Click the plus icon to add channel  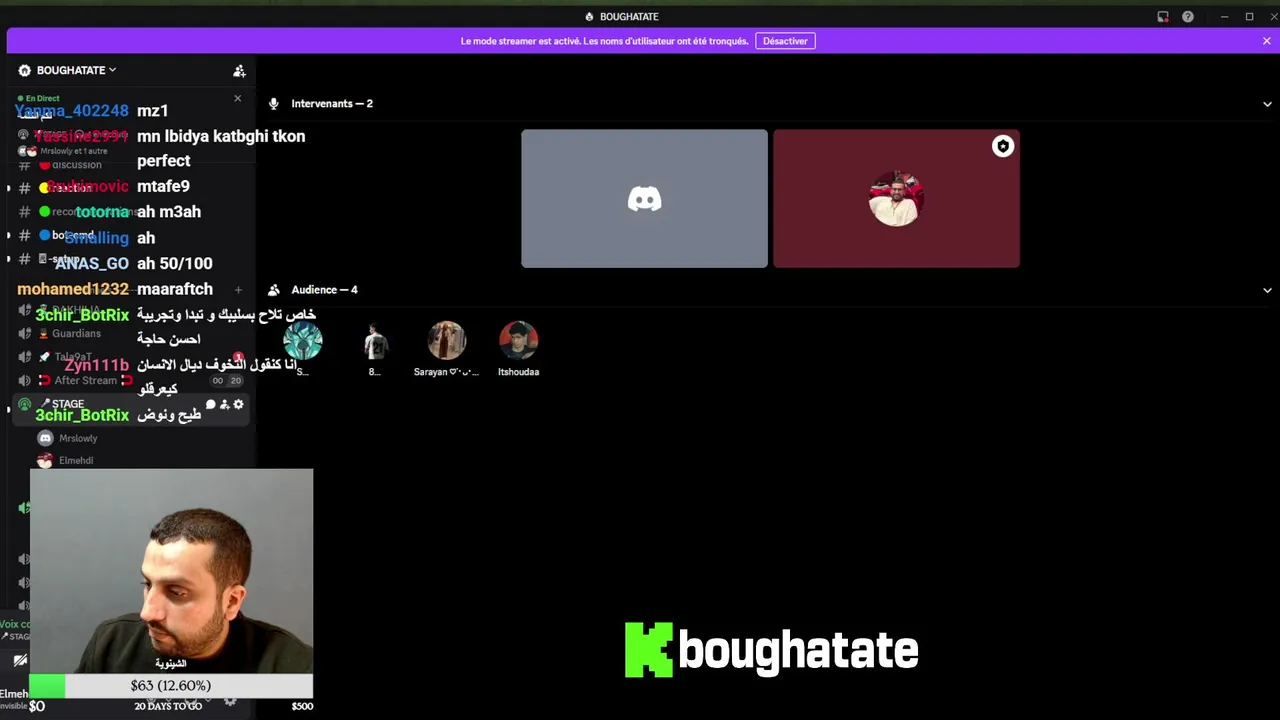click(238, 289)
